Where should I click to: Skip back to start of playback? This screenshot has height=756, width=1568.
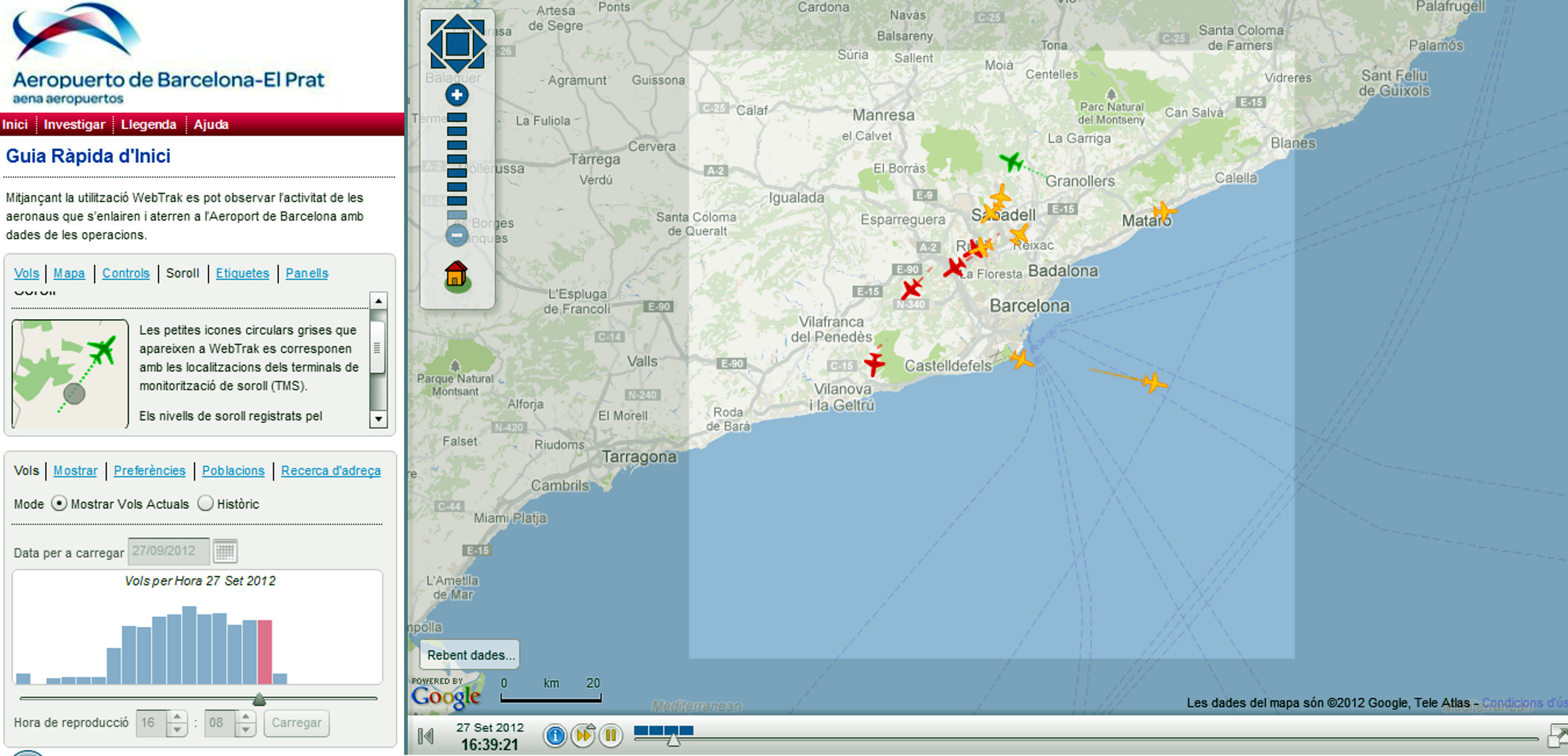point(426,736)
